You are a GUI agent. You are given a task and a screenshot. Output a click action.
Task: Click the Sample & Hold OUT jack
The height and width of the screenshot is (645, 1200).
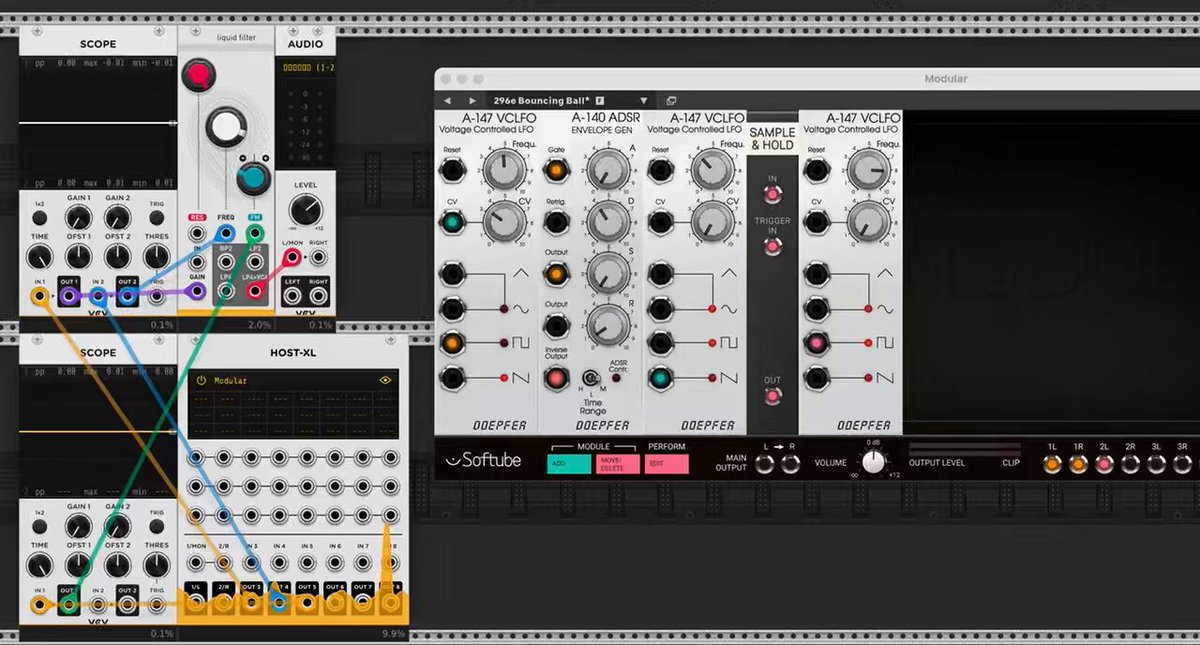(x=772, y=397)
